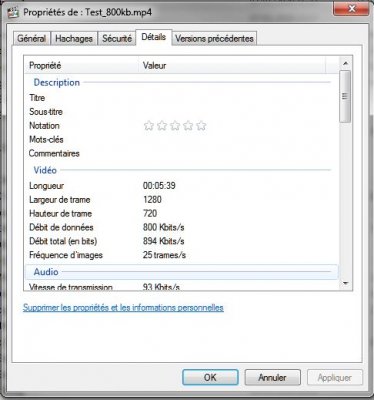Click the video file icon in title bar
This screenshot has width=374, height=400.
click(x=13, y=13)
